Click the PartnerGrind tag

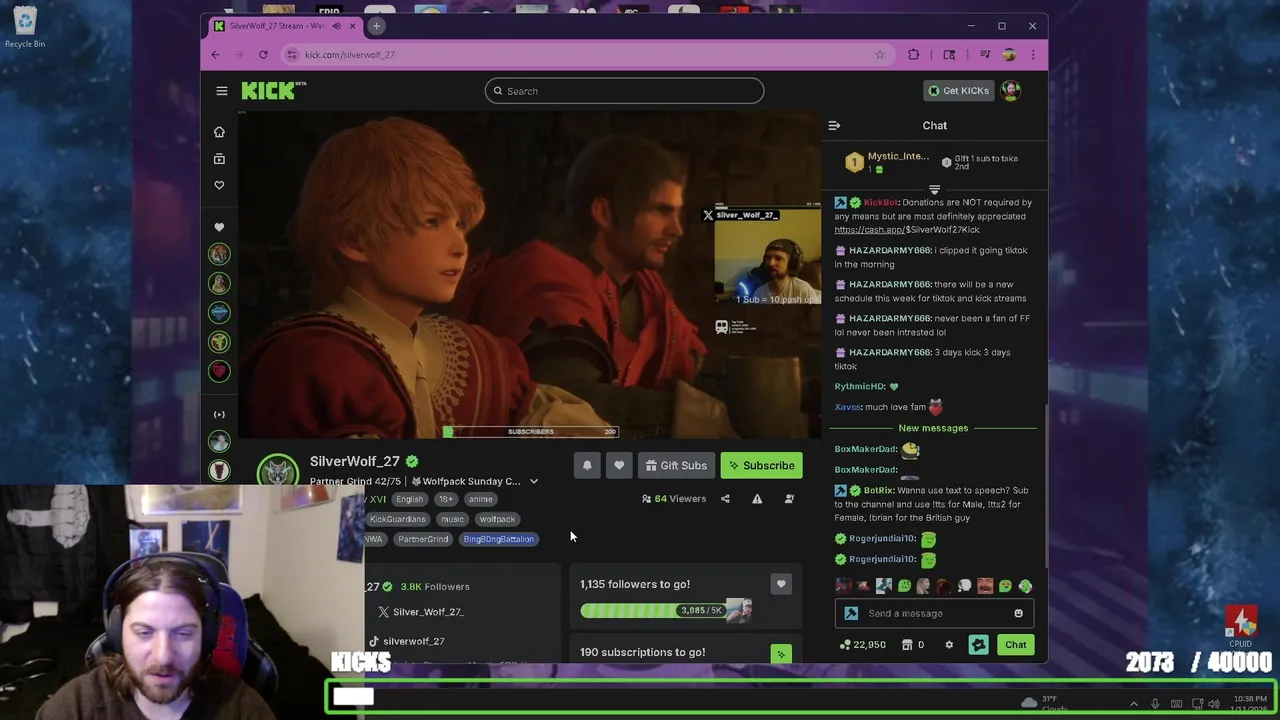(423, 539)
